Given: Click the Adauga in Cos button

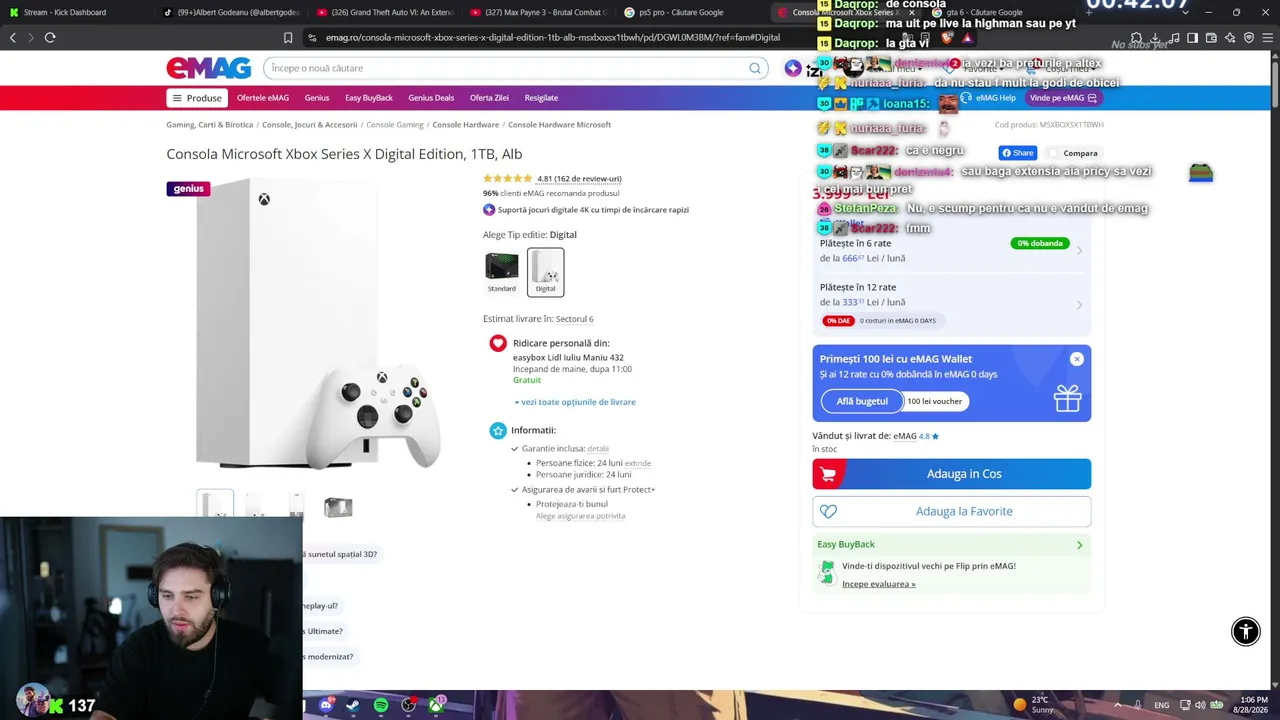Looking at the screenshot, I should pyautogui.click(x=951, y=474).
